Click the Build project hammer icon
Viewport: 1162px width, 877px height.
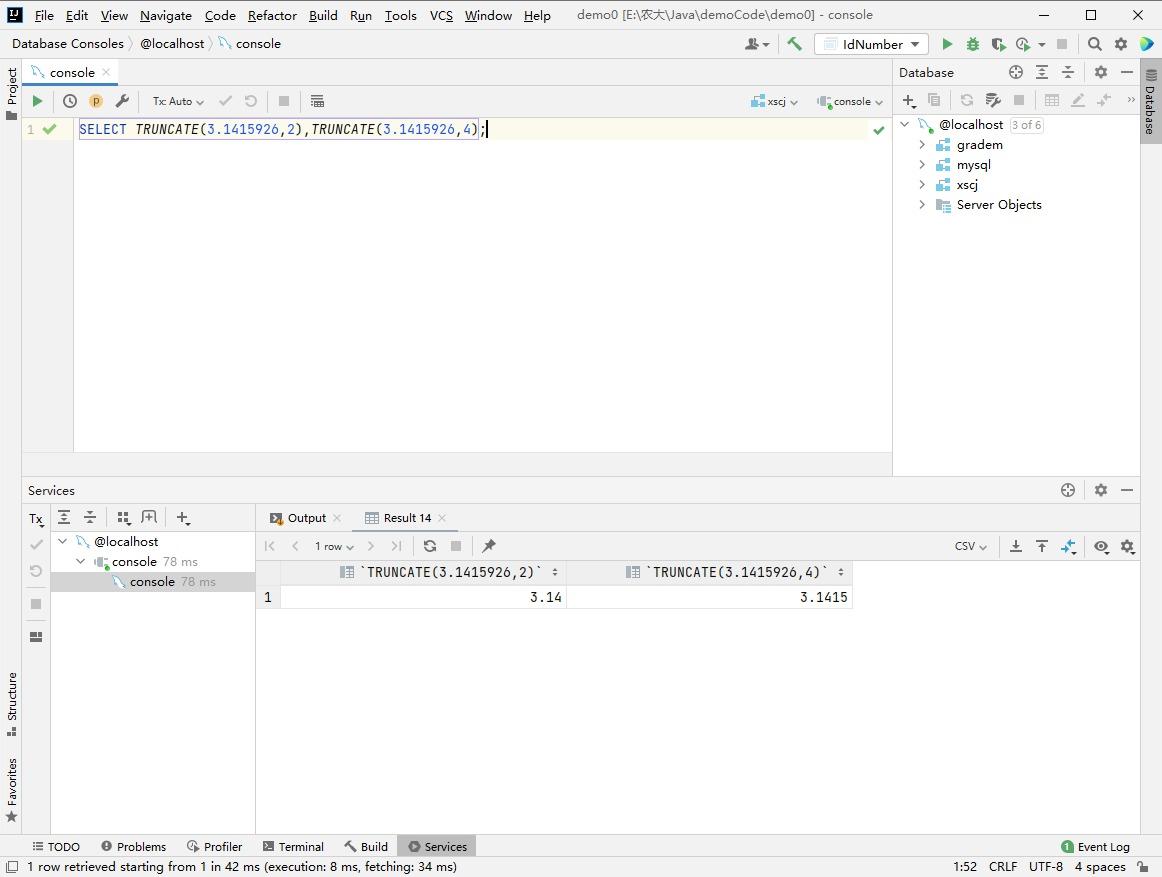794,44
